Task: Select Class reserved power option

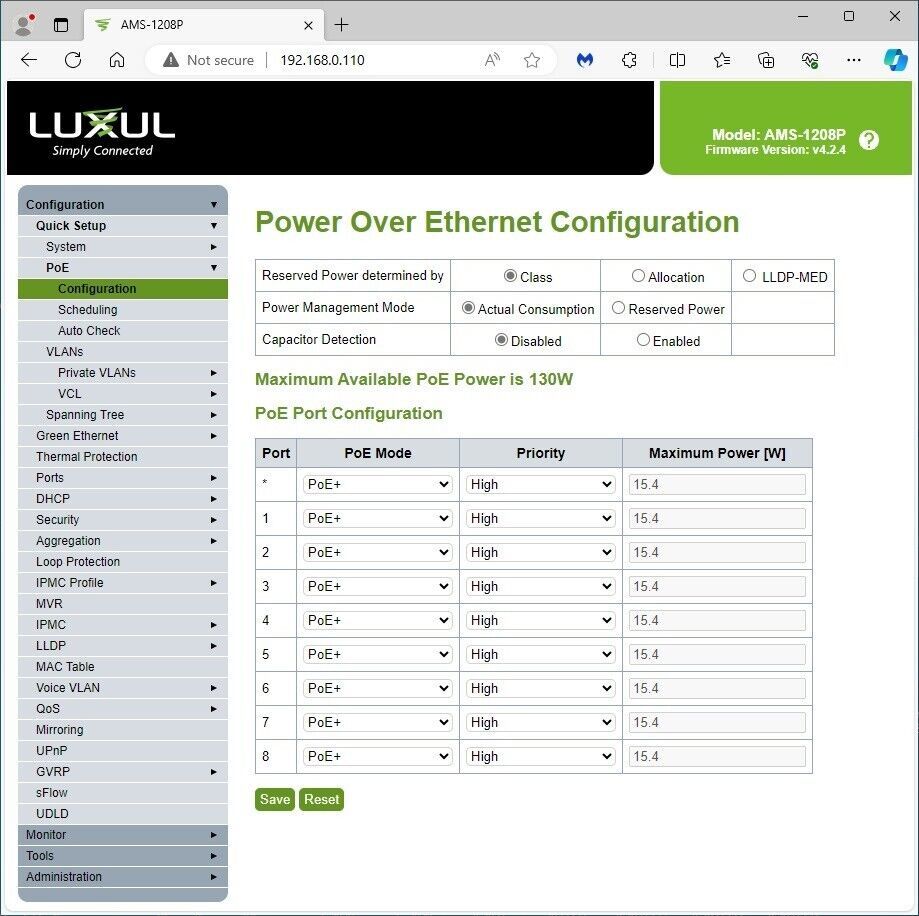Action: pos(510,275)
